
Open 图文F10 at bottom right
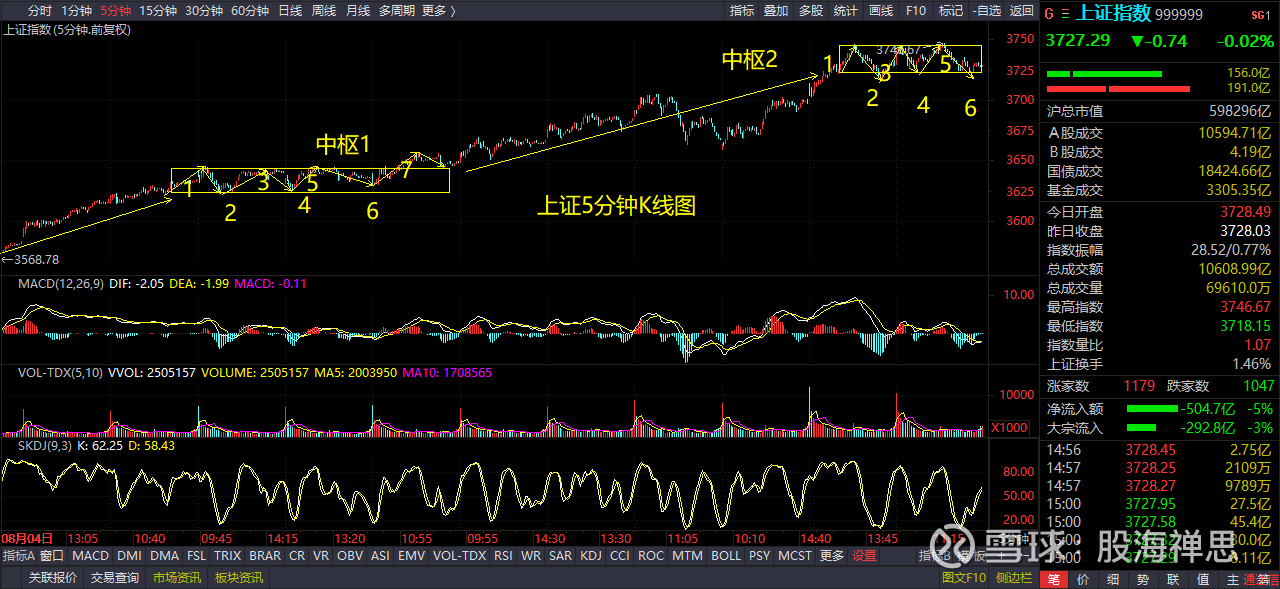[964, 578]
